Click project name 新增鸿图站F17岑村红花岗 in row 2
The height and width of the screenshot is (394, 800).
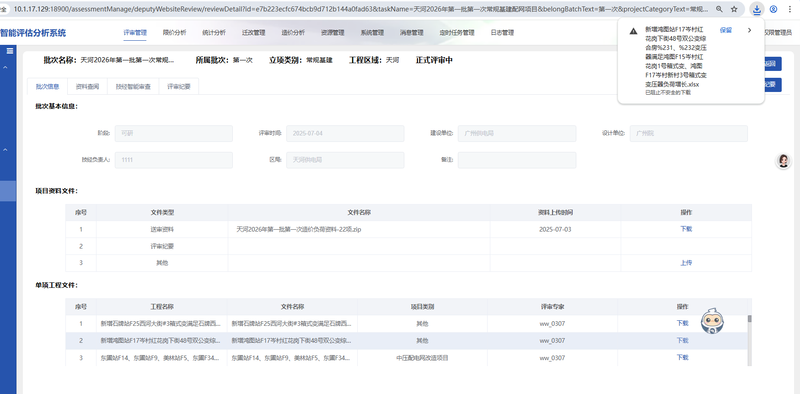pos(161,340)
